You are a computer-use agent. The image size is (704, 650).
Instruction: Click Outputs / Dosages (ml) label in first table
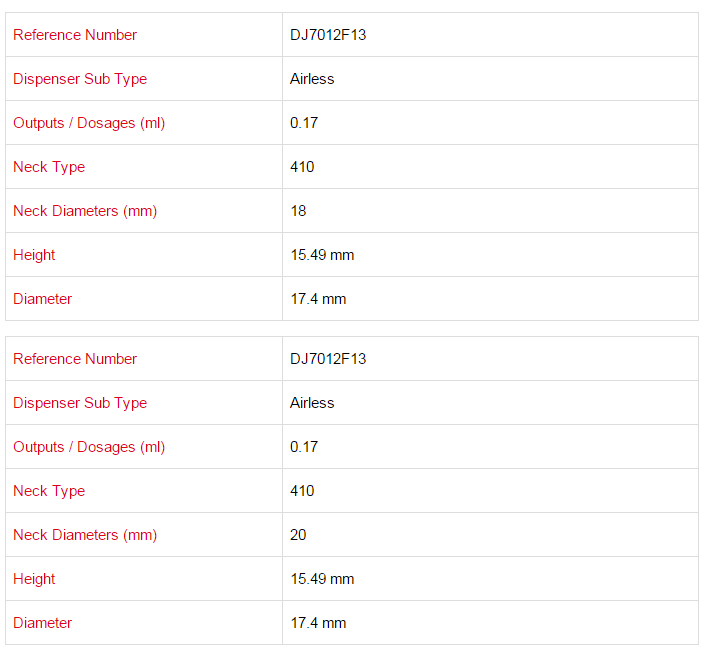89,123
